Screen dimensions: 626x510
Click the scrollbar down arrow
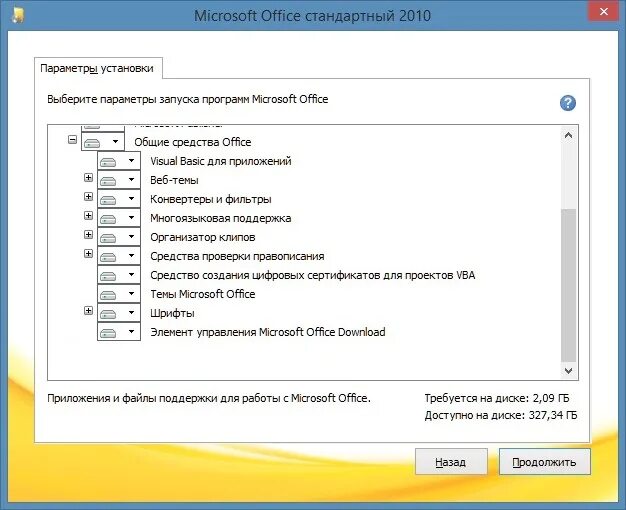coord(569,371)
